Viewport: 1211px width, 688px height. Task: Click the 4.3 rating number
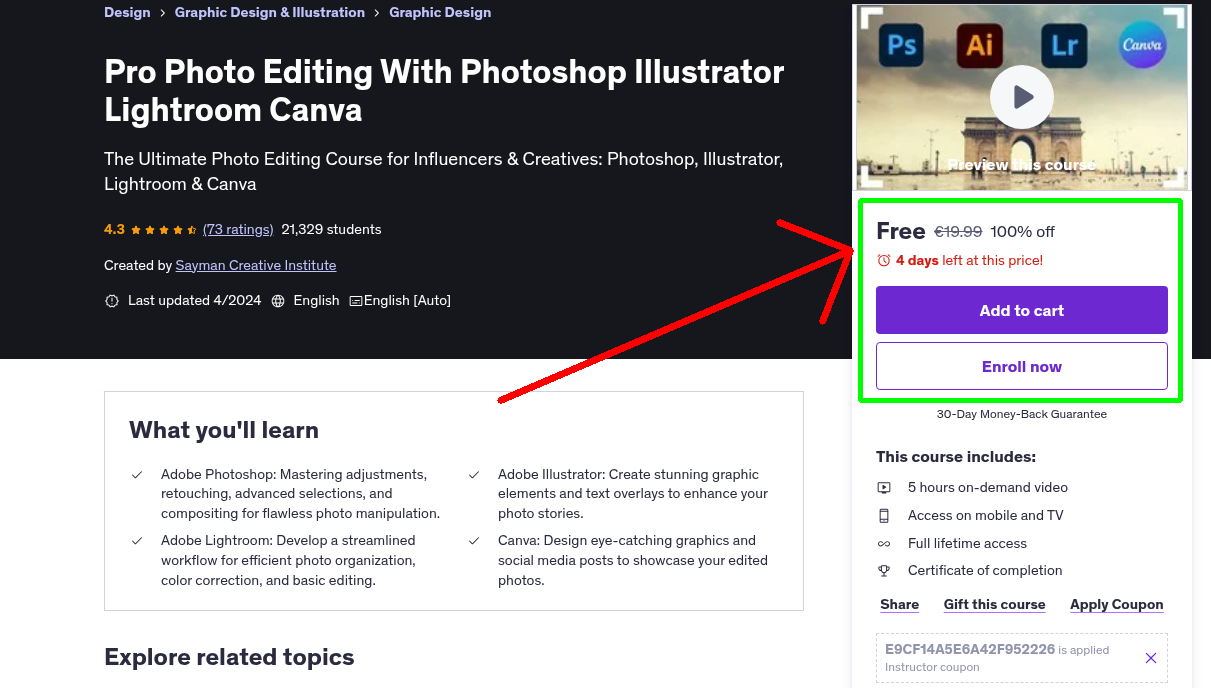point(114,230)
